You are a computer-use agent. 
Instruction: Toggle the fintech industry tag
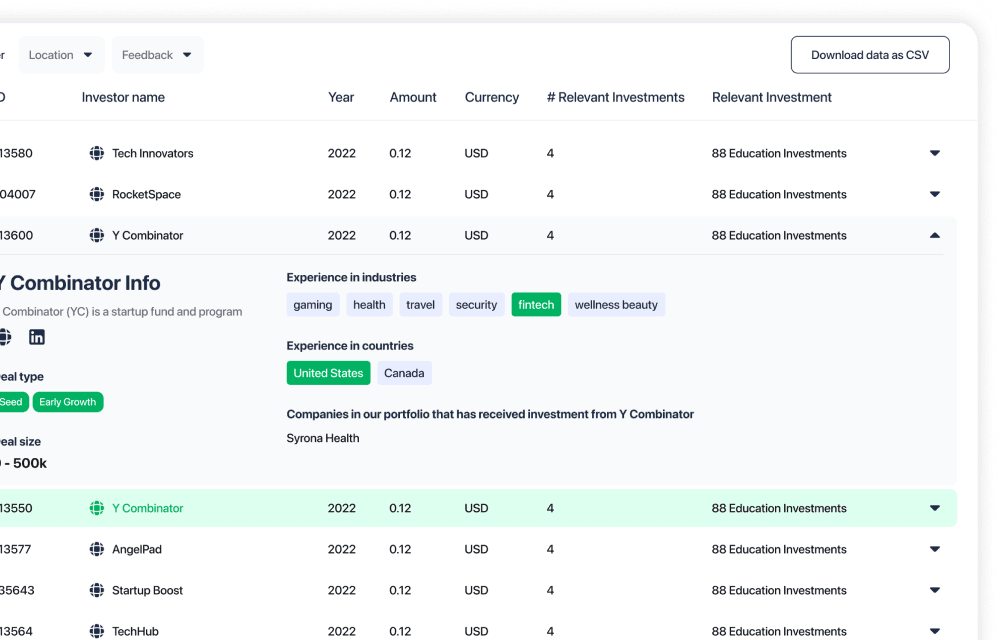[x=536, y=305]
